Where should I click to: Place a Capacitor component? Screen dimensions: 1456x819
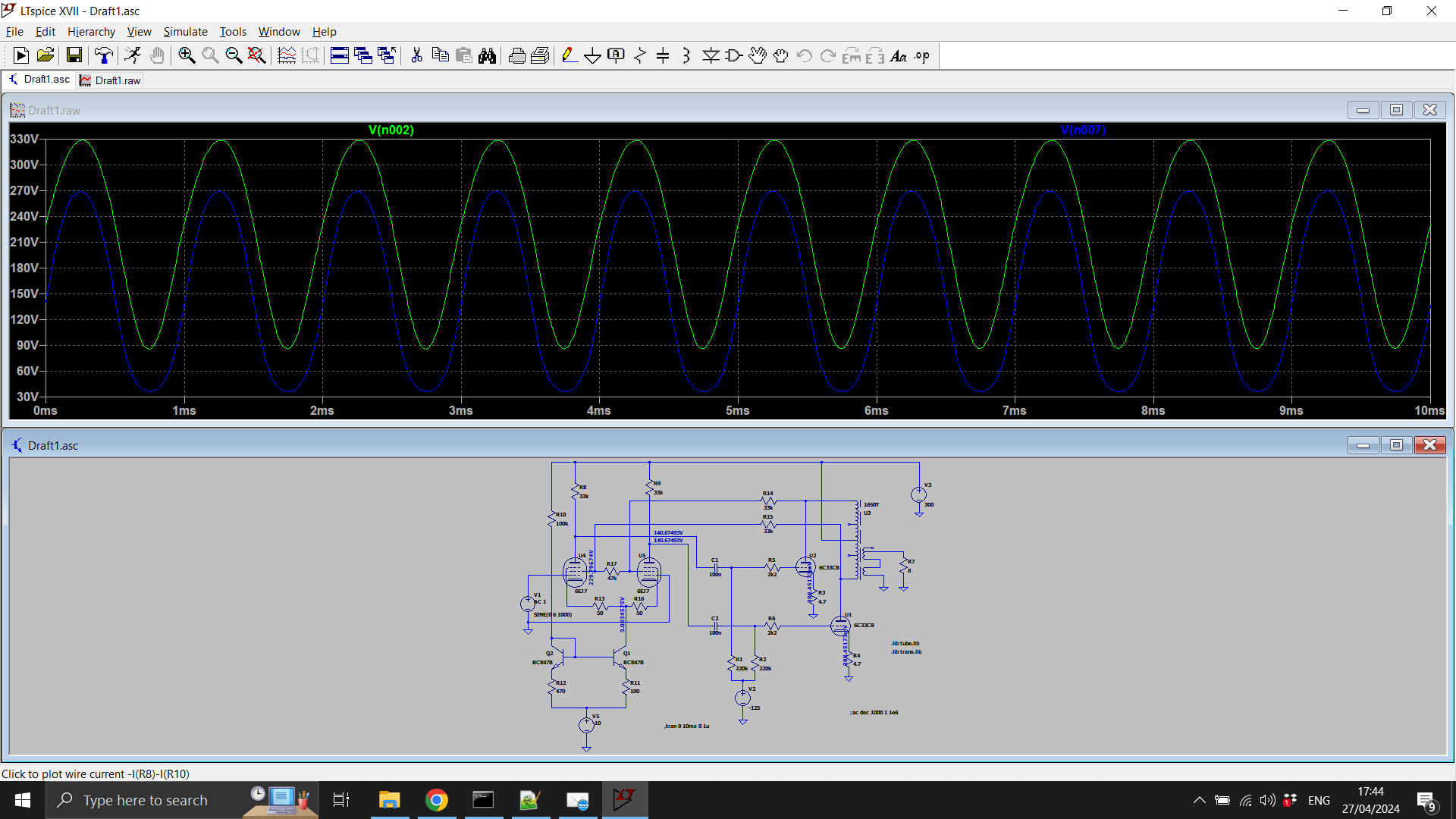663,55
